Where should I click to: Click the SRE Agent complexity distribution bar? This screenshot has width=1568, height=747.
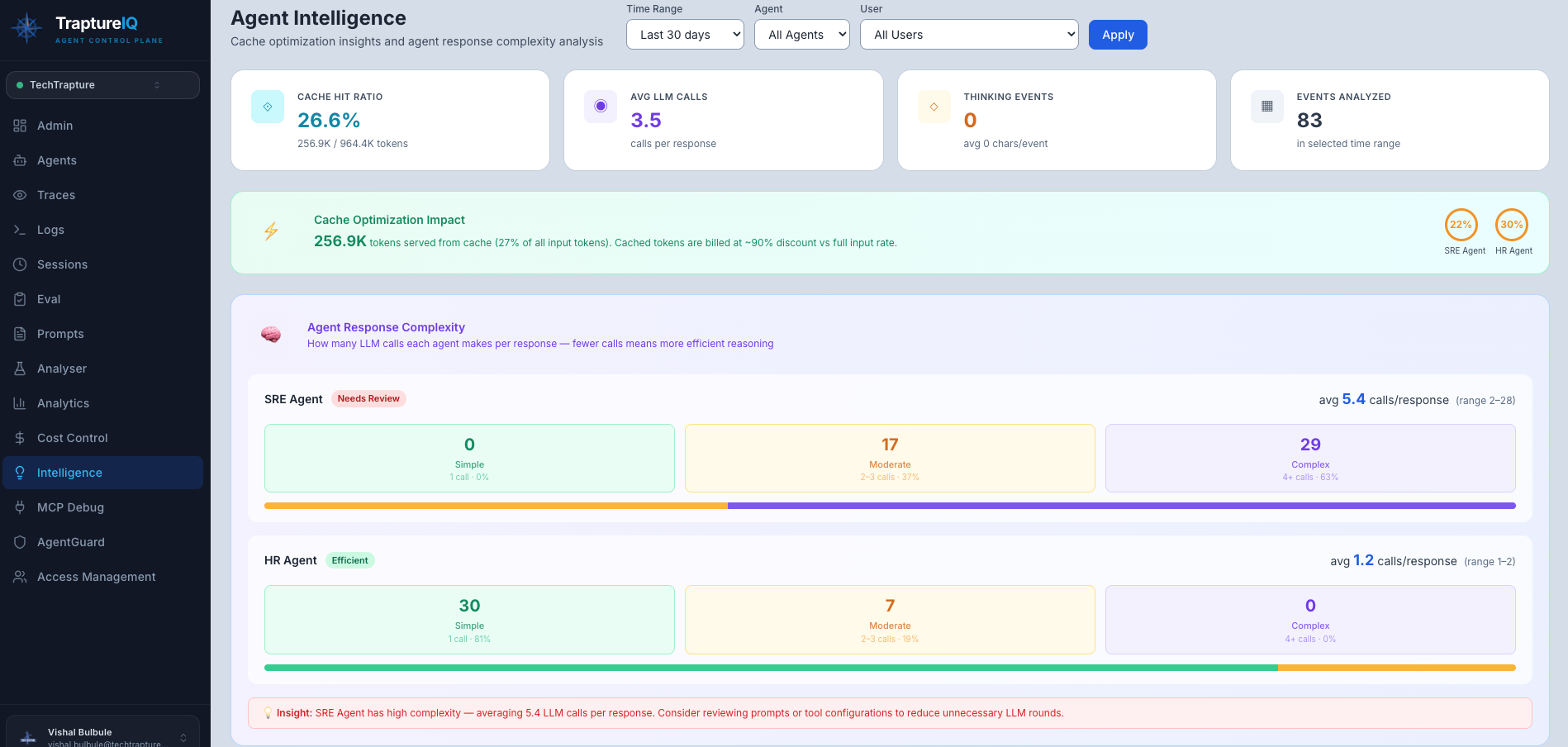(889, 505)
